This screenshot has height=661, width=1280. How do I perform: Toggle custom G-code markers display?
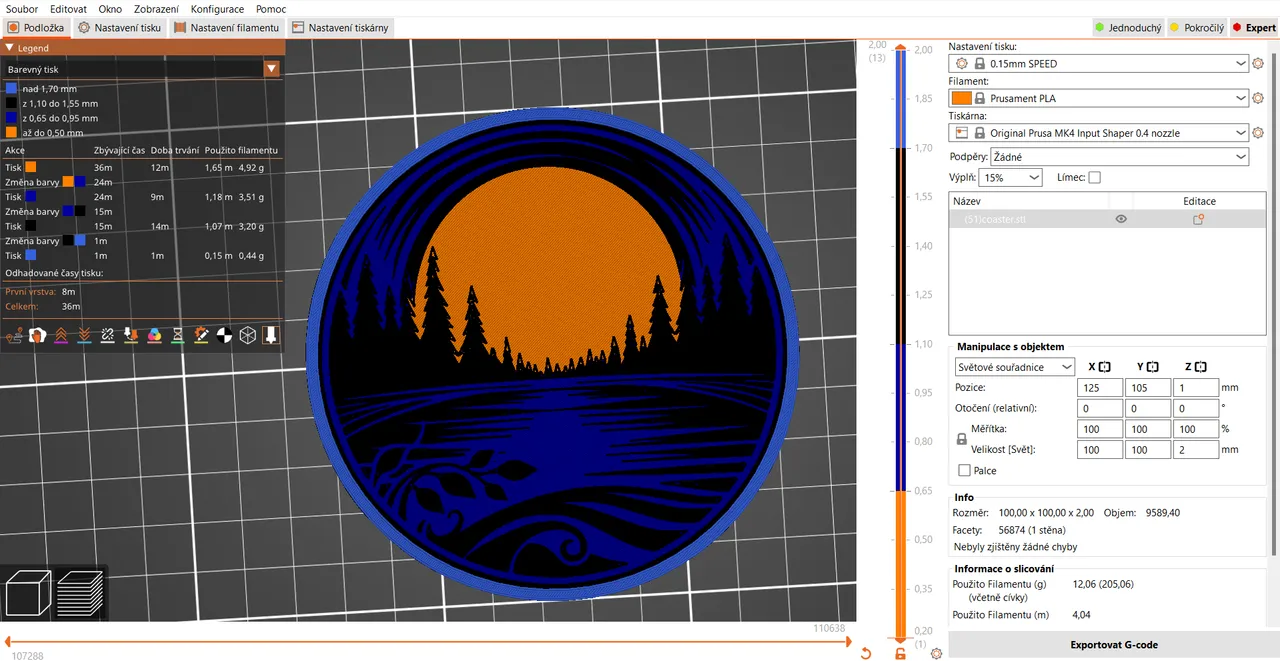[201, 335]
